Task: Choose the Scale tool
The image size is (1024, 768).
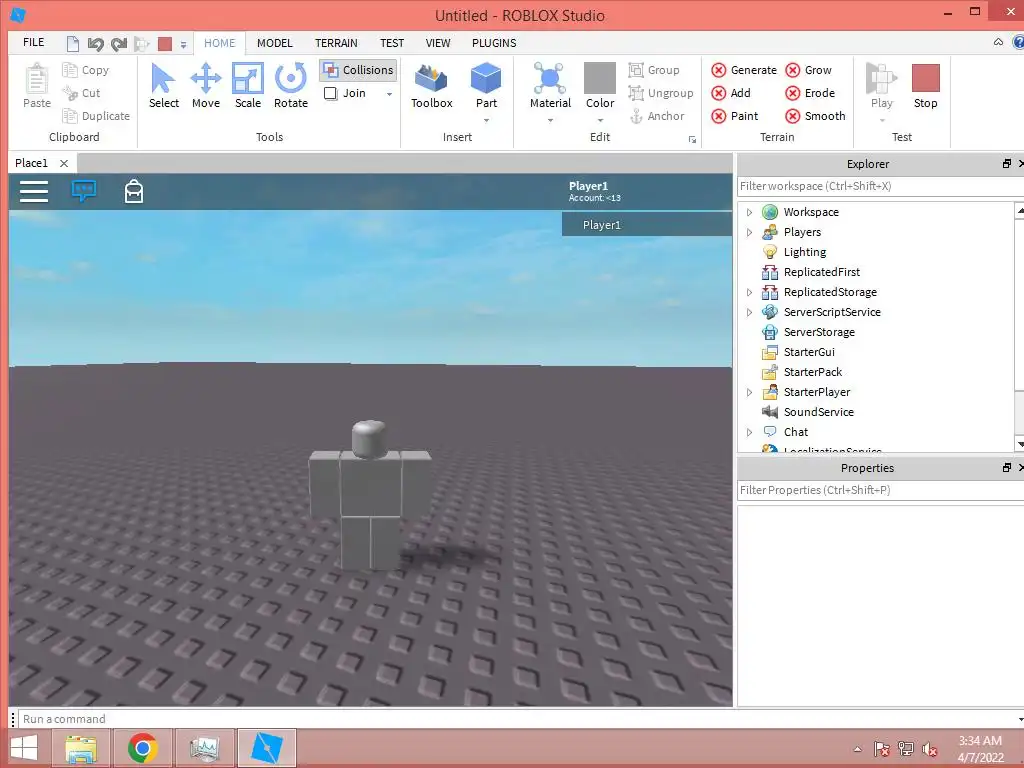Action: pos(248,86)
